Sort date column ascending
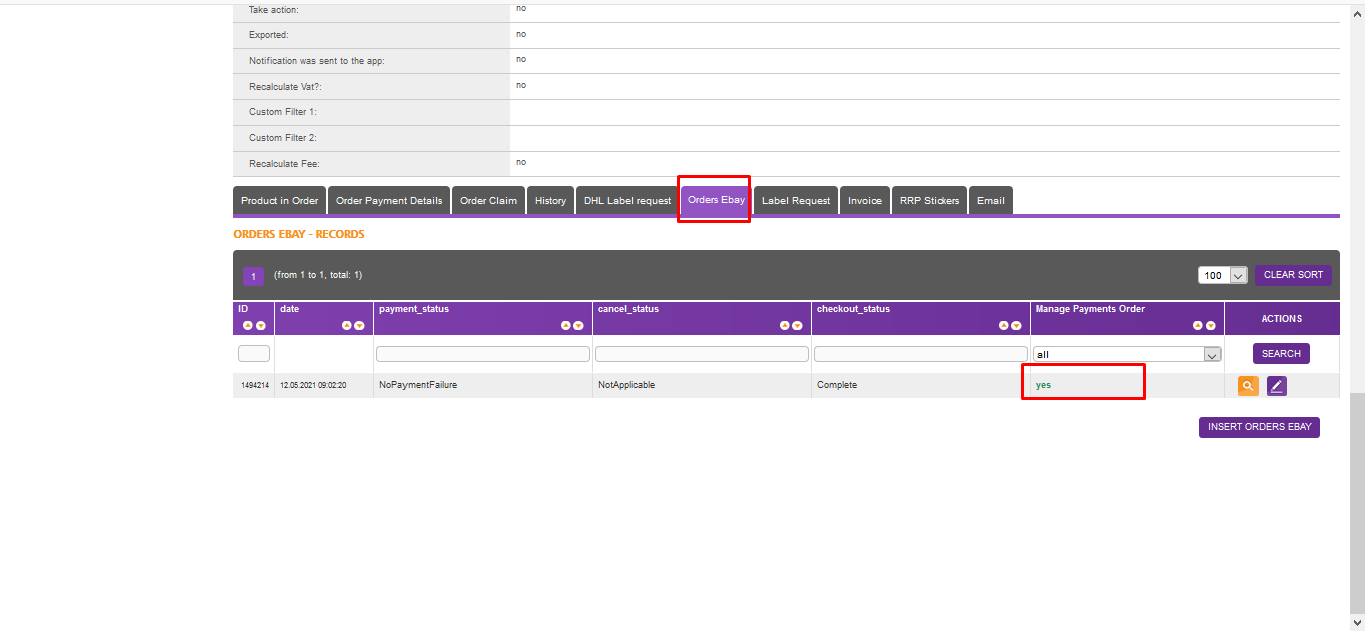 (347, 325)
